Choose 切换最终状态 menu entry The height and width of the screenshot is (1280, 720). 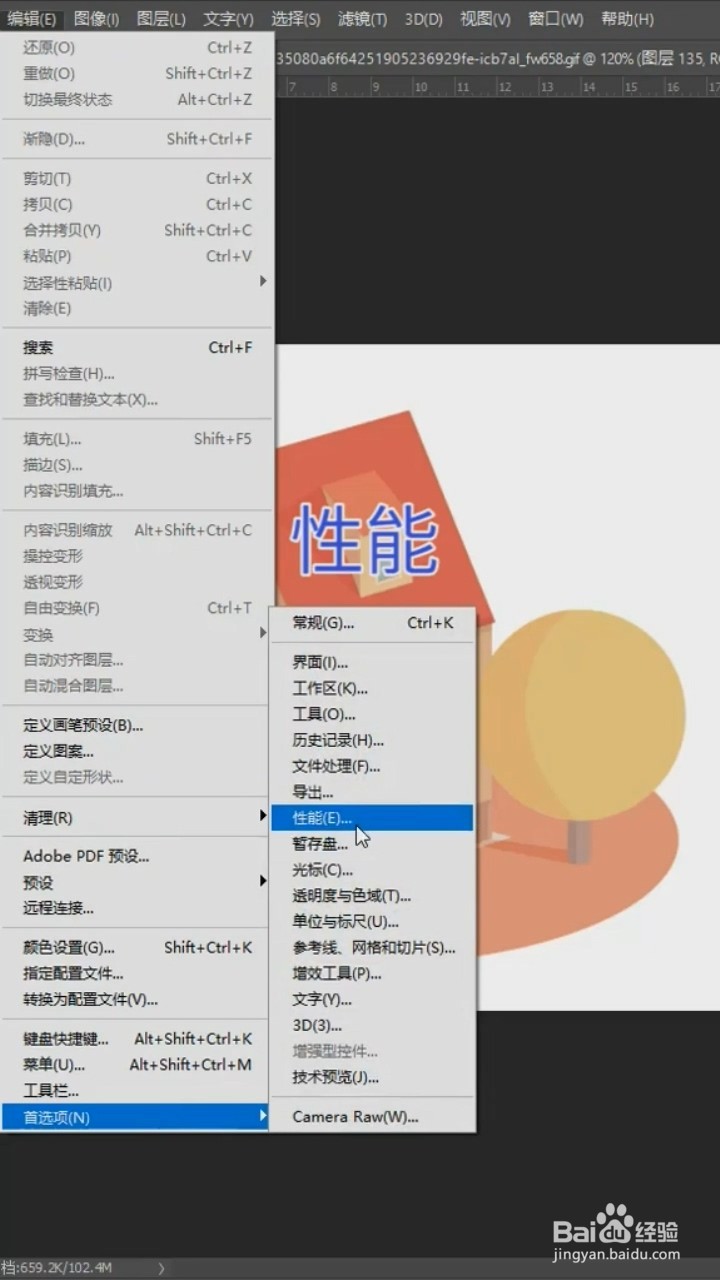point(137,100)
